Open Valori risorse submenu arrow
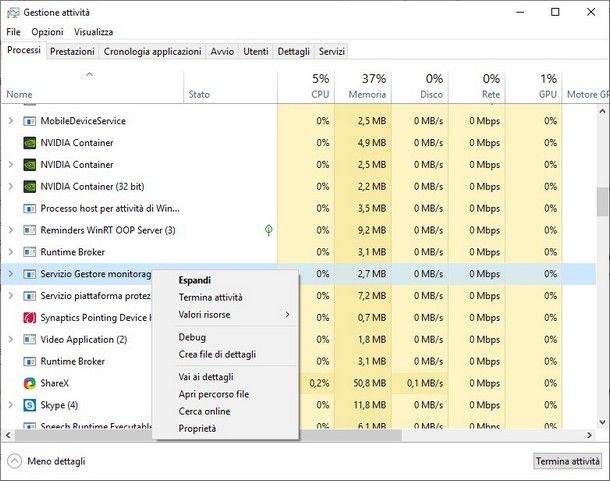Image resolution: width=610 pixels, height=481 pixels. click(x=287, y=314)
